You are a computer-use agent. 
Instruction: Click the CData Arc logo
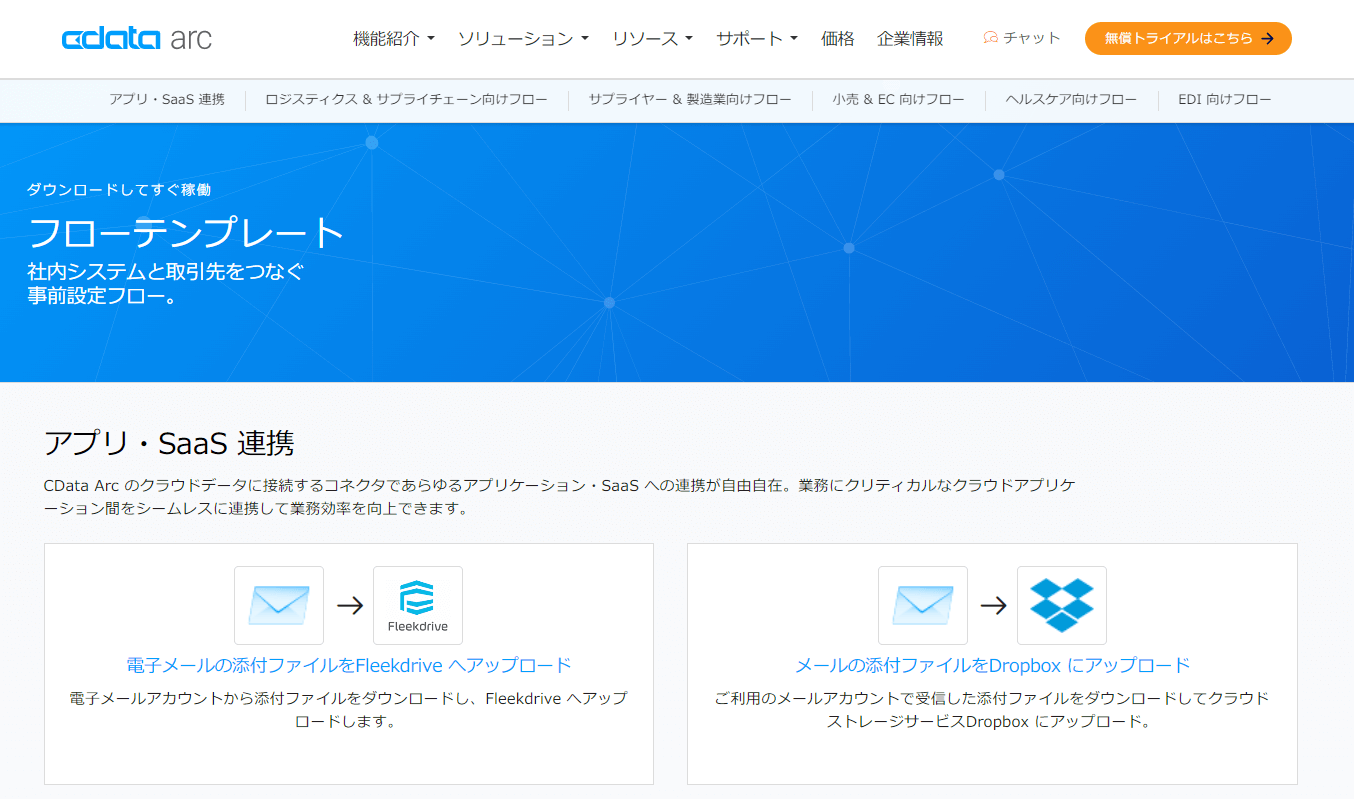(x=136, y=38)
